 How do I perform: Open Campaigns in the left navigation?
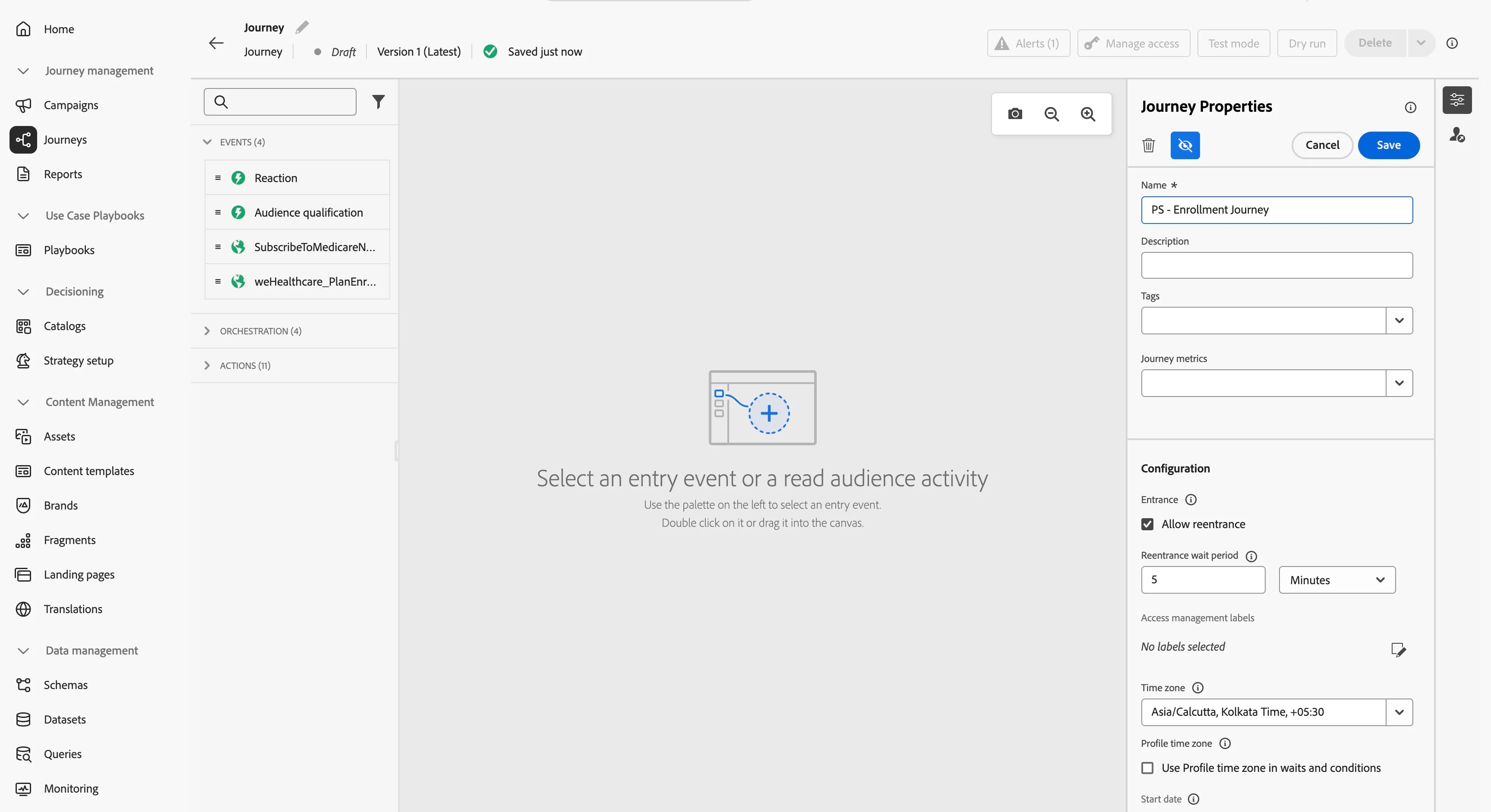[71, 105]
